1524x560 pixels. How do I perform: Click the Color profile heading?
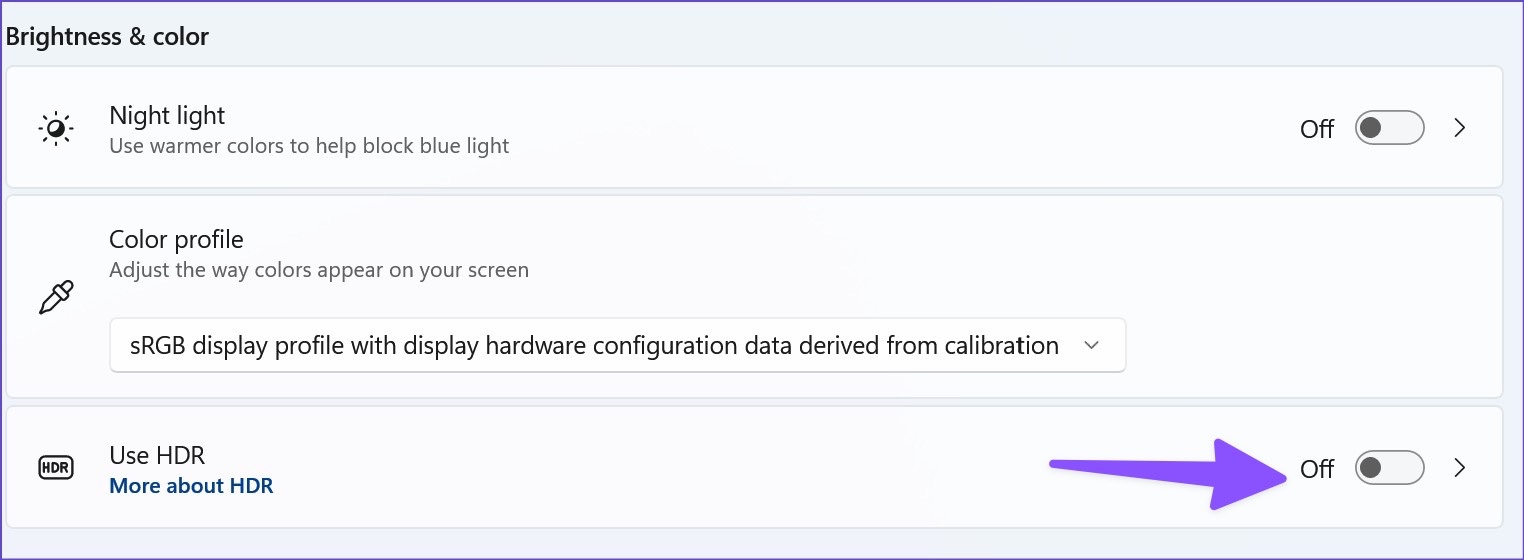tap(176, 240)
